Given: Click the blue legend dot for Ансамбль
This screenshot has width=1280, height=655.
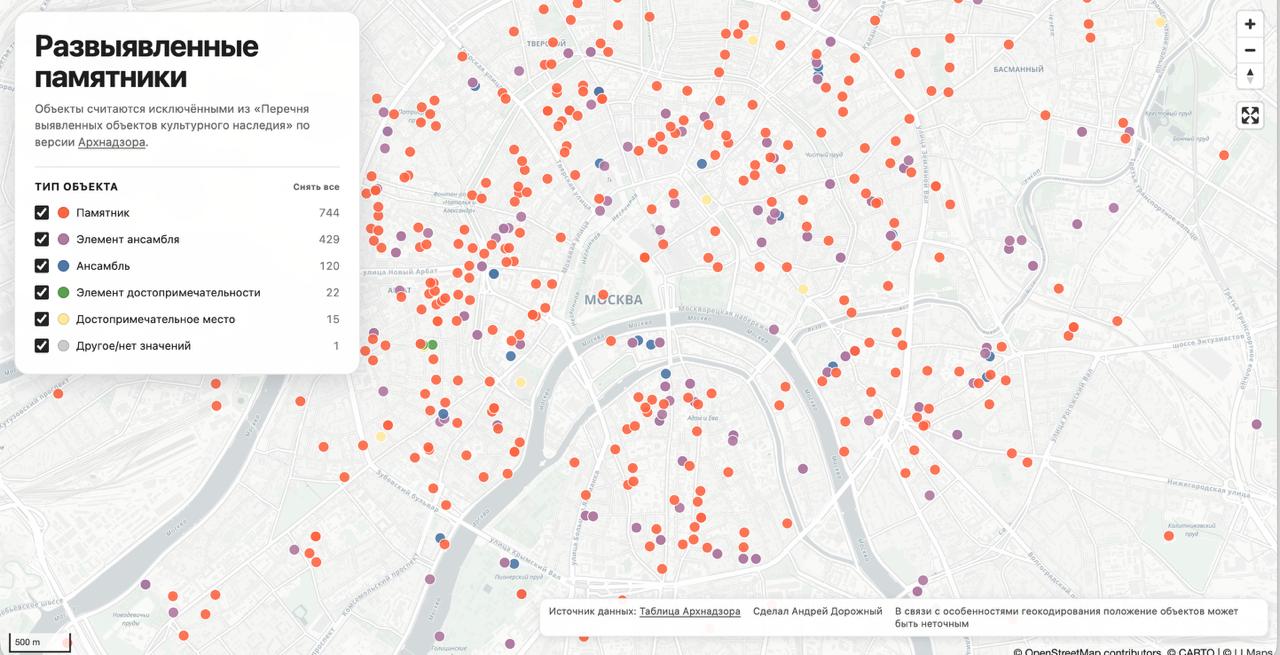Looking at the screenshot, I should point(63,266).
